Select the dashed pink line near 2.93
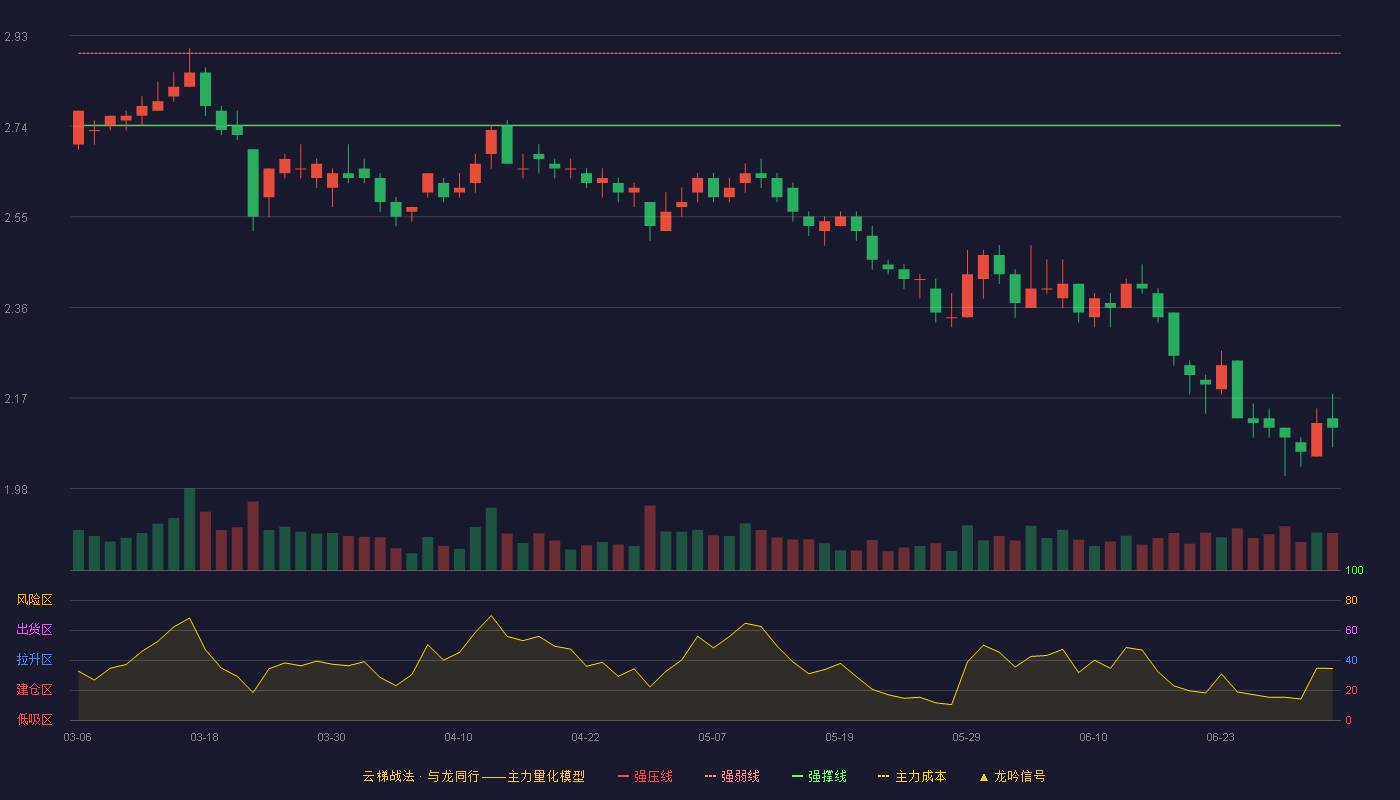 [x=709, y=53]
